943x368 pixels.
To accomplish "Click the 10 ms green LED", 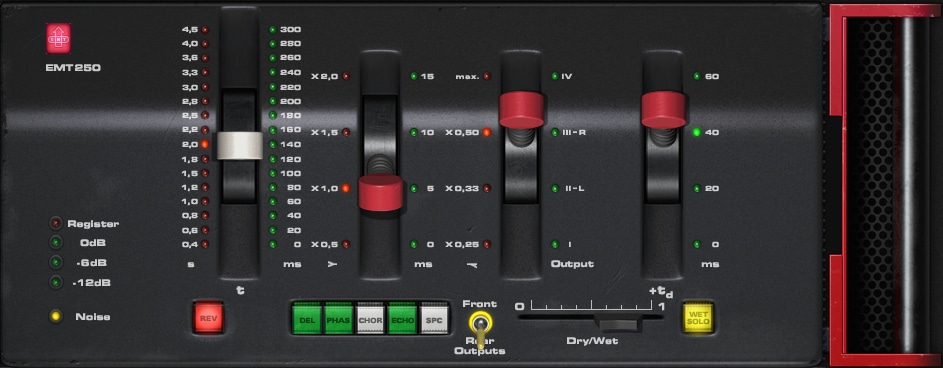I will click(x=414, y=132).
